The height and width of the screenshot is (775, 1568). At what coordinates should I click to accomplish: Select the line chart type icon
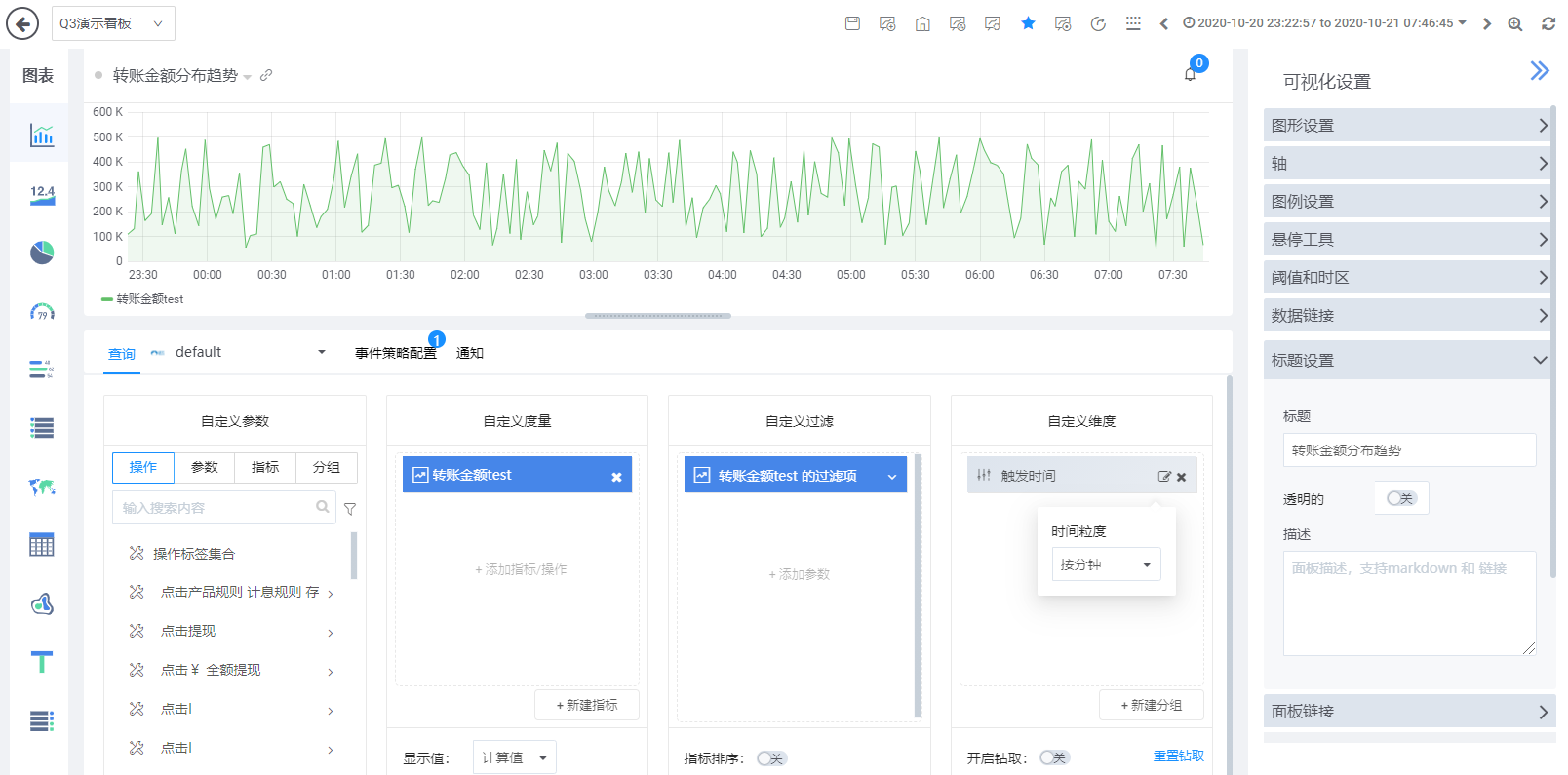tap(42, 135)
